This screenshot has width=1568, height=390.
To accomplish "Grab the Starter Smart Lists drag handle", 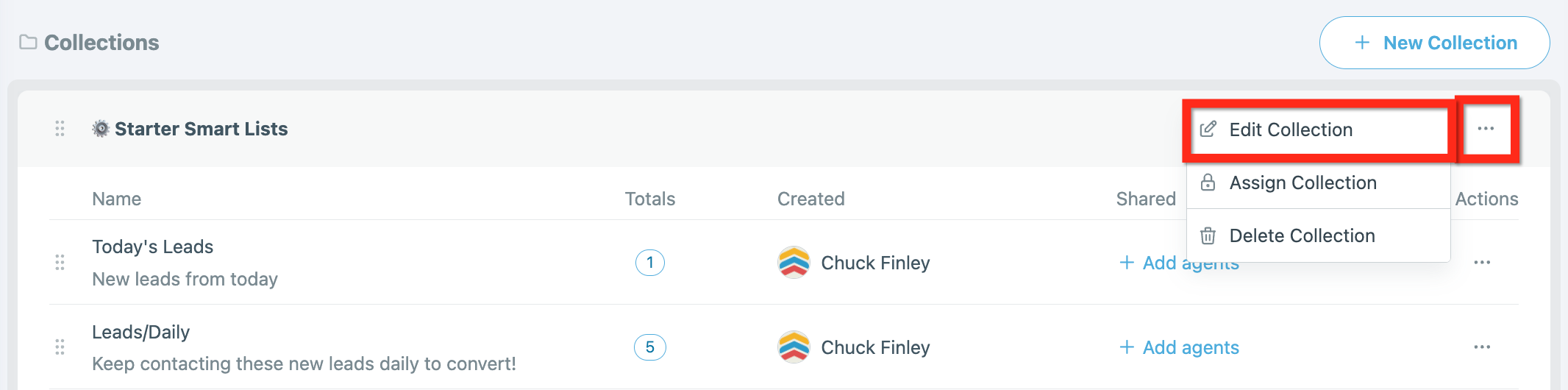I will [x=60, y=129].
